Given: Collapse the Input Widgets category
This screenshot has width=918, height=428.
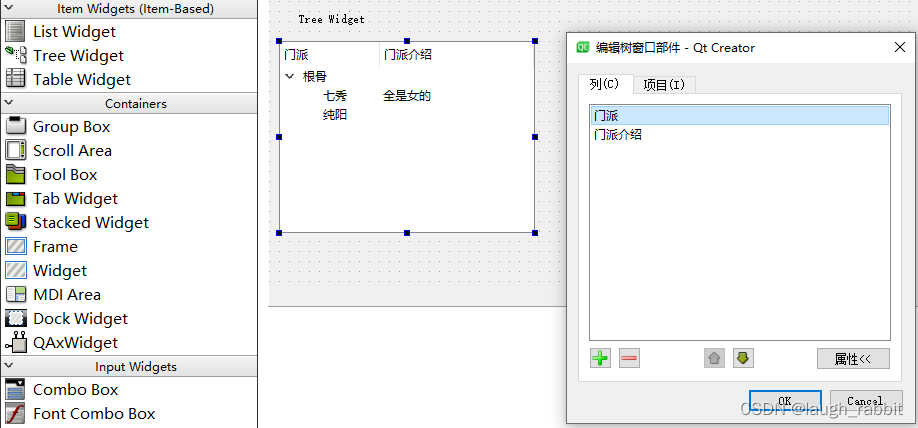Looking at the screenshot, I should coord(9,366).
